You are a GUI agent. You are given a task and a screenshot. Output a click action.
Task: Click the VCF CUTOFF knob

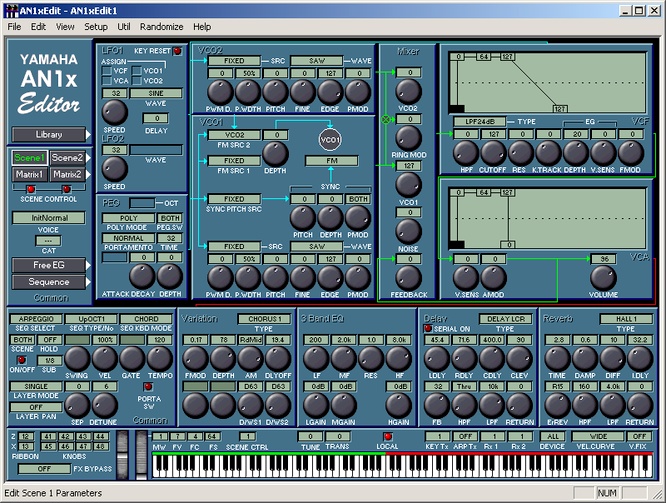tap(493, 153)
